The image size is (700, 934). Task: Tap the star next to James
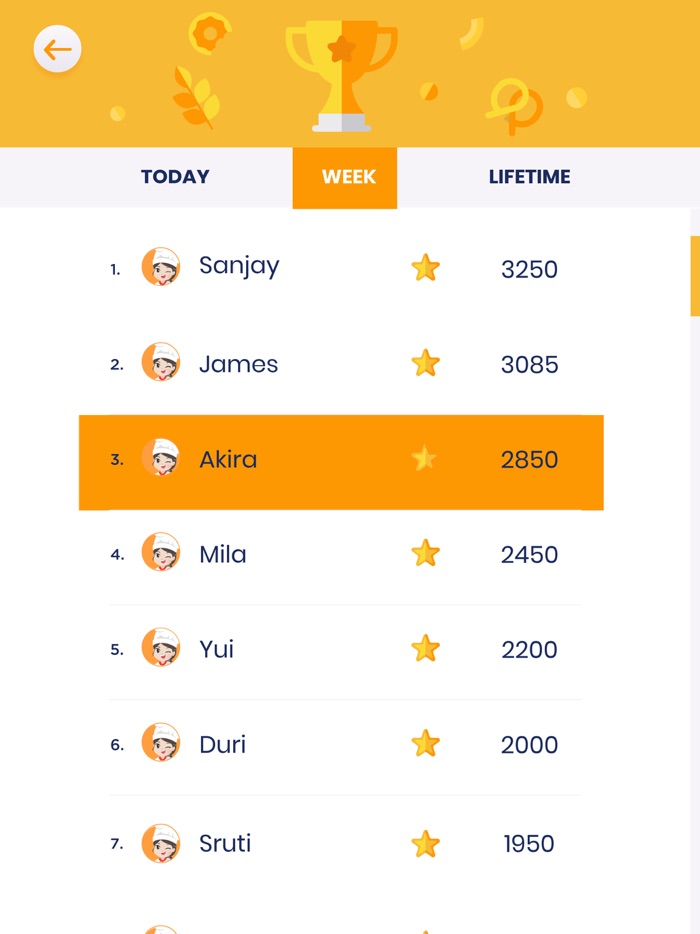click(x=426, y=363)
